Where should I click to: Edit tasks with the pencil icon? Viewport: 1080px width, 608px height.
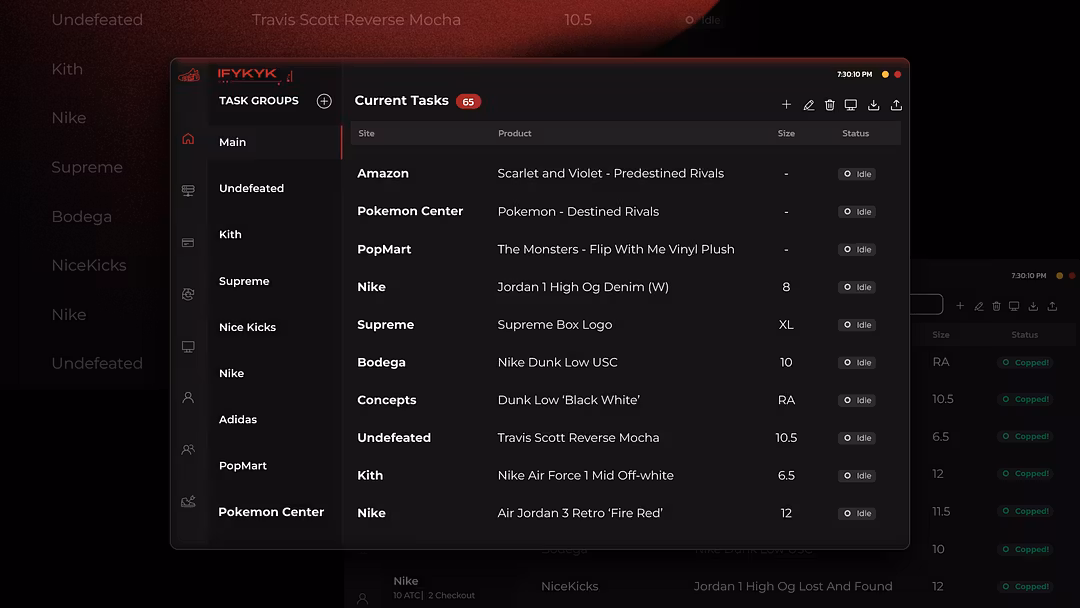pyautogui.click(x=809, y=105)
